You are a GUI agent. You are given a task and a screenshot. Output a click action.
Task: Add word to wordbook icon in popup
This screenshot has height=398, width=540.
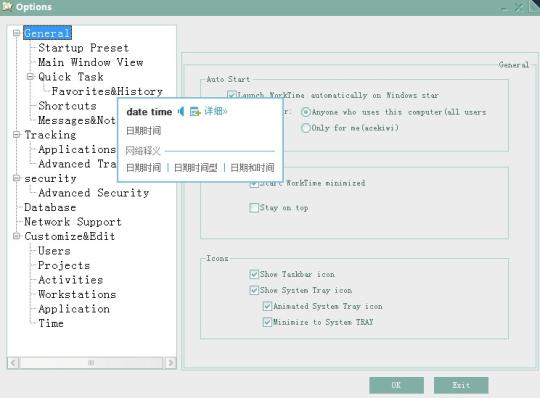tap(195, 112)
